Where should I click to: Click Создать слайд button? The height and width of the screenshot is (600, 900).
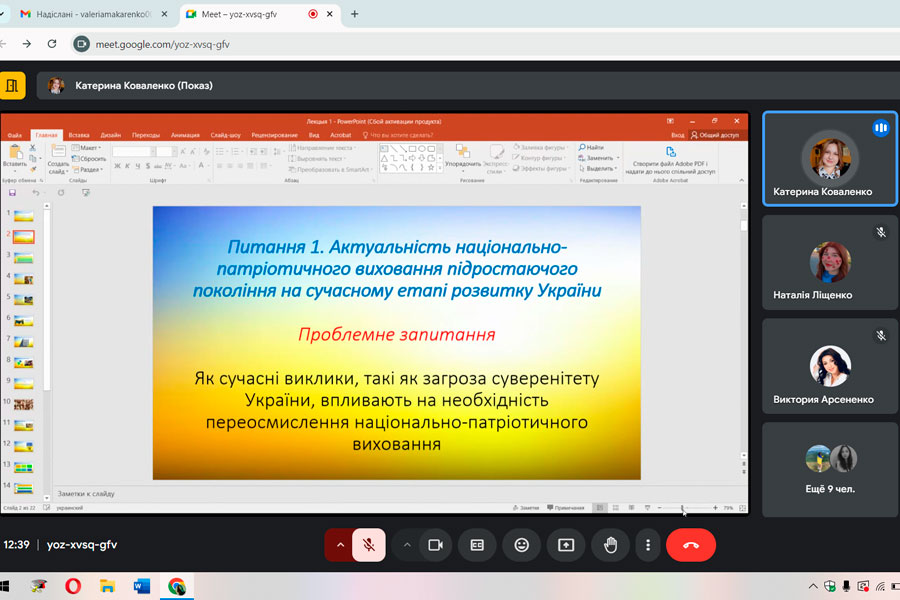click(x=58, y=159)
